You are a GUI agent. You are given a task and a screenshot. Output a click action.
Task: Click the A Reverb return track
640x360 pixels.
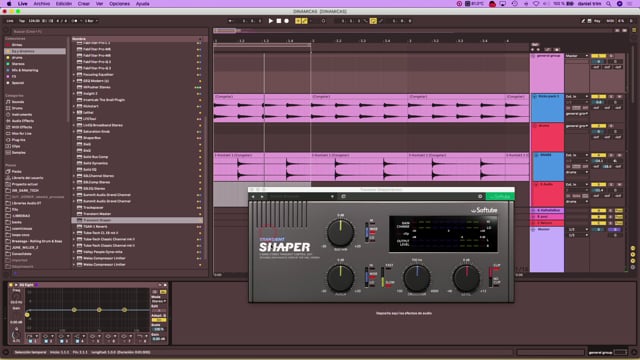tap(547, 211)
